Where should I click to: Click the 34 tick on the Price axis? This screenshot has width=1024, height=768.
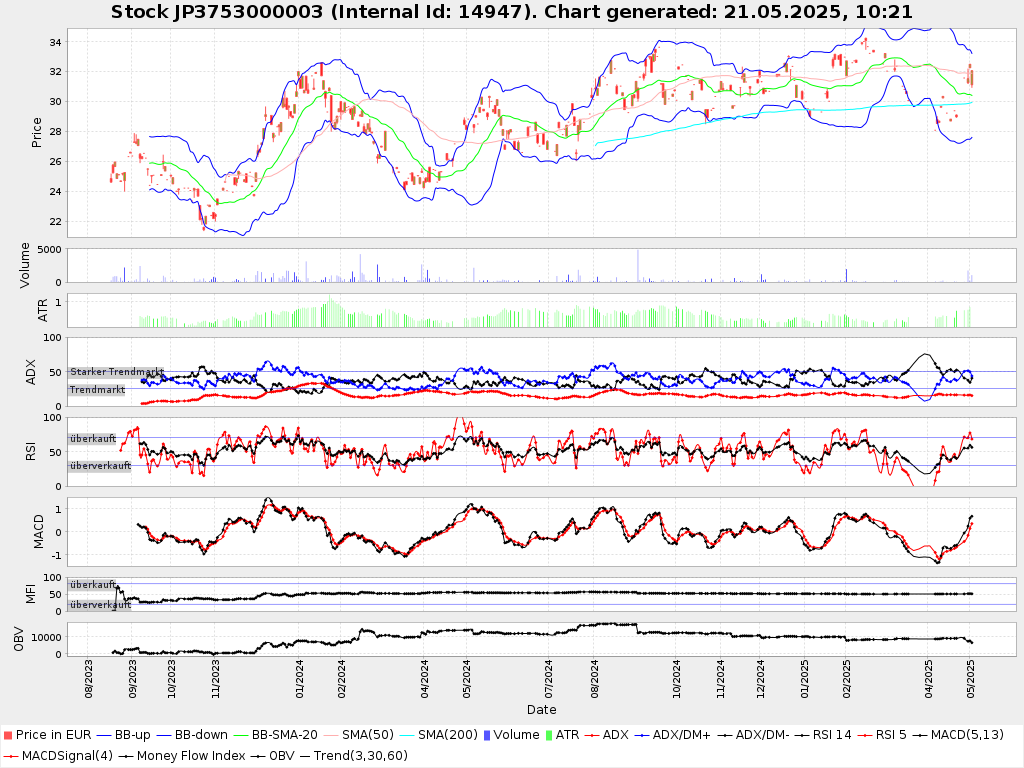55,42
